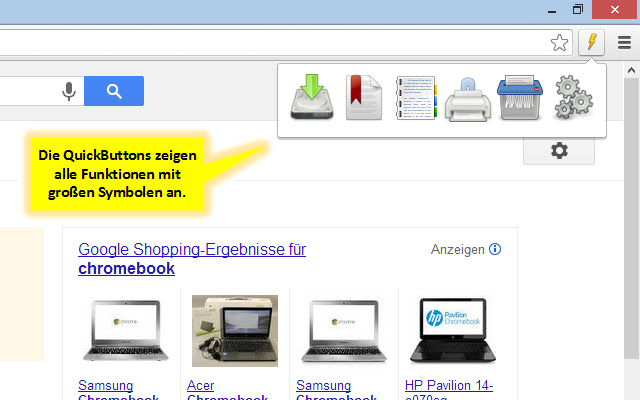This screenshot has height=400, width=640.
Task: Click the notebook with colored tabs QuickButton
Action: [x=416, y=98]
